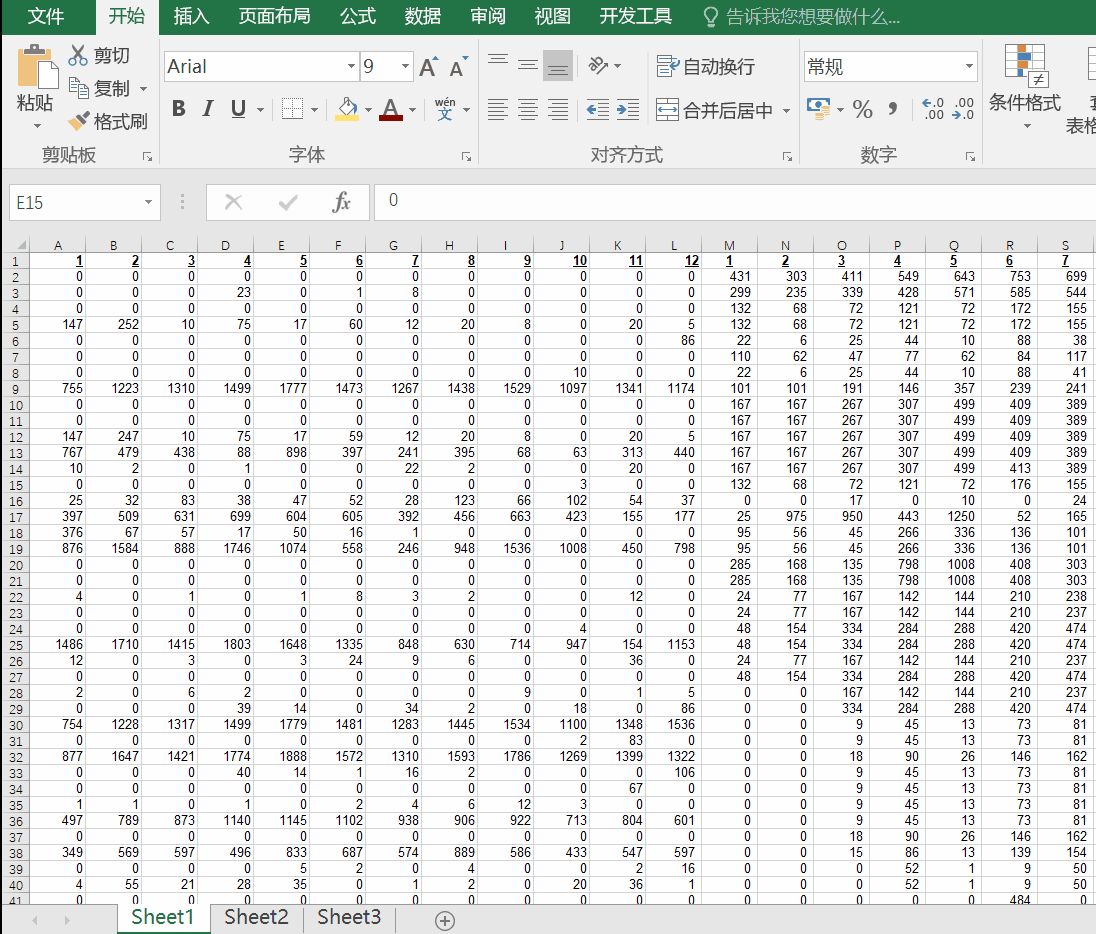Click Merge and Center (合并后居中)
Viewport: 1096px width, 934px height.
pyautogui.click(x=714, y=110)
